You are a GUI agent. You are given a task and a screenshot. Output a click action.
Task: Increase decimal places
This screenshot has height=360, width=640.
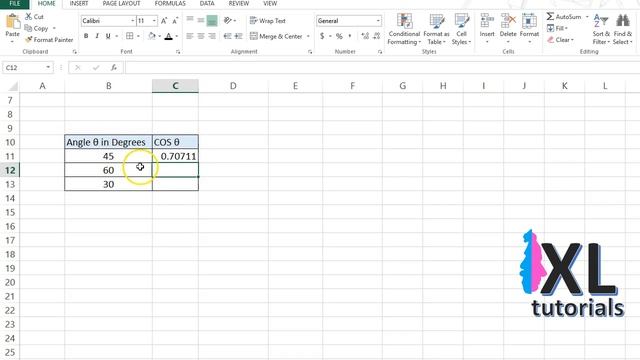(365, 36)
